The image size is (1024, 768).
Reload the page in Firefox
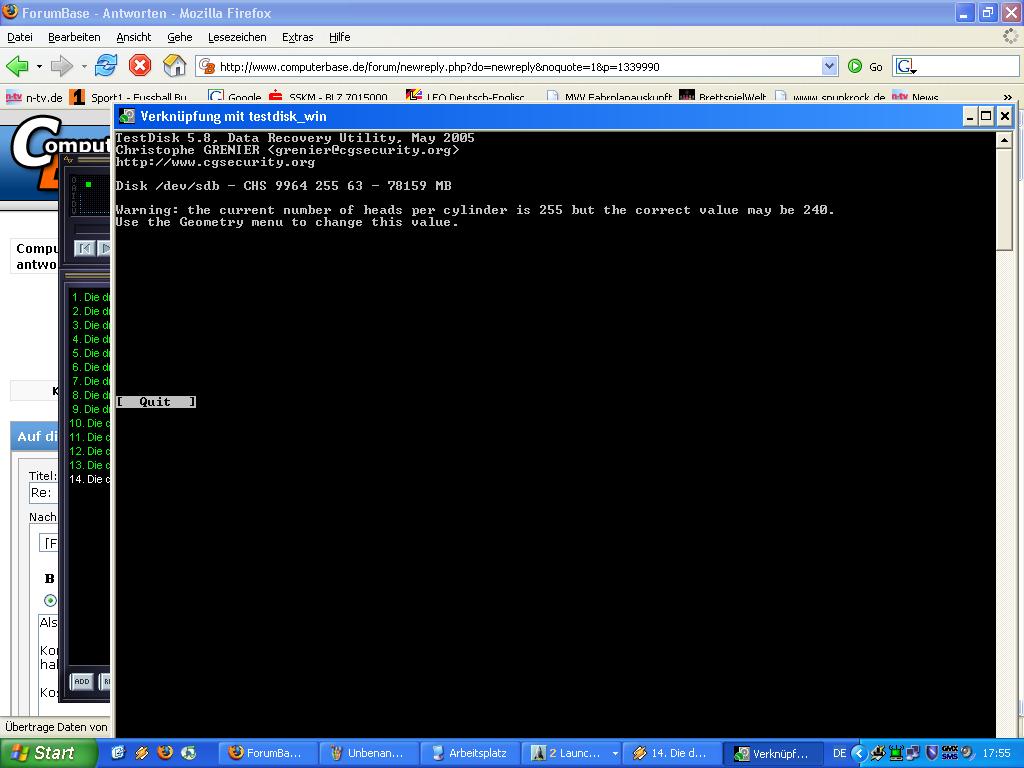pyautogui.click(x=106, y=65)
